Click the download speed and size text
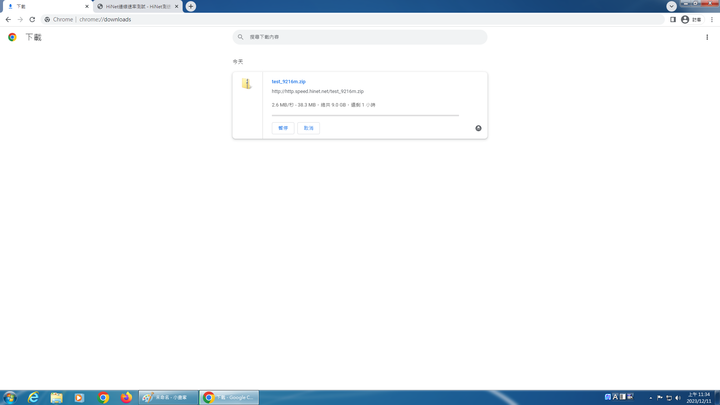This screenshot has height=405, width=720. coord(323,105)
